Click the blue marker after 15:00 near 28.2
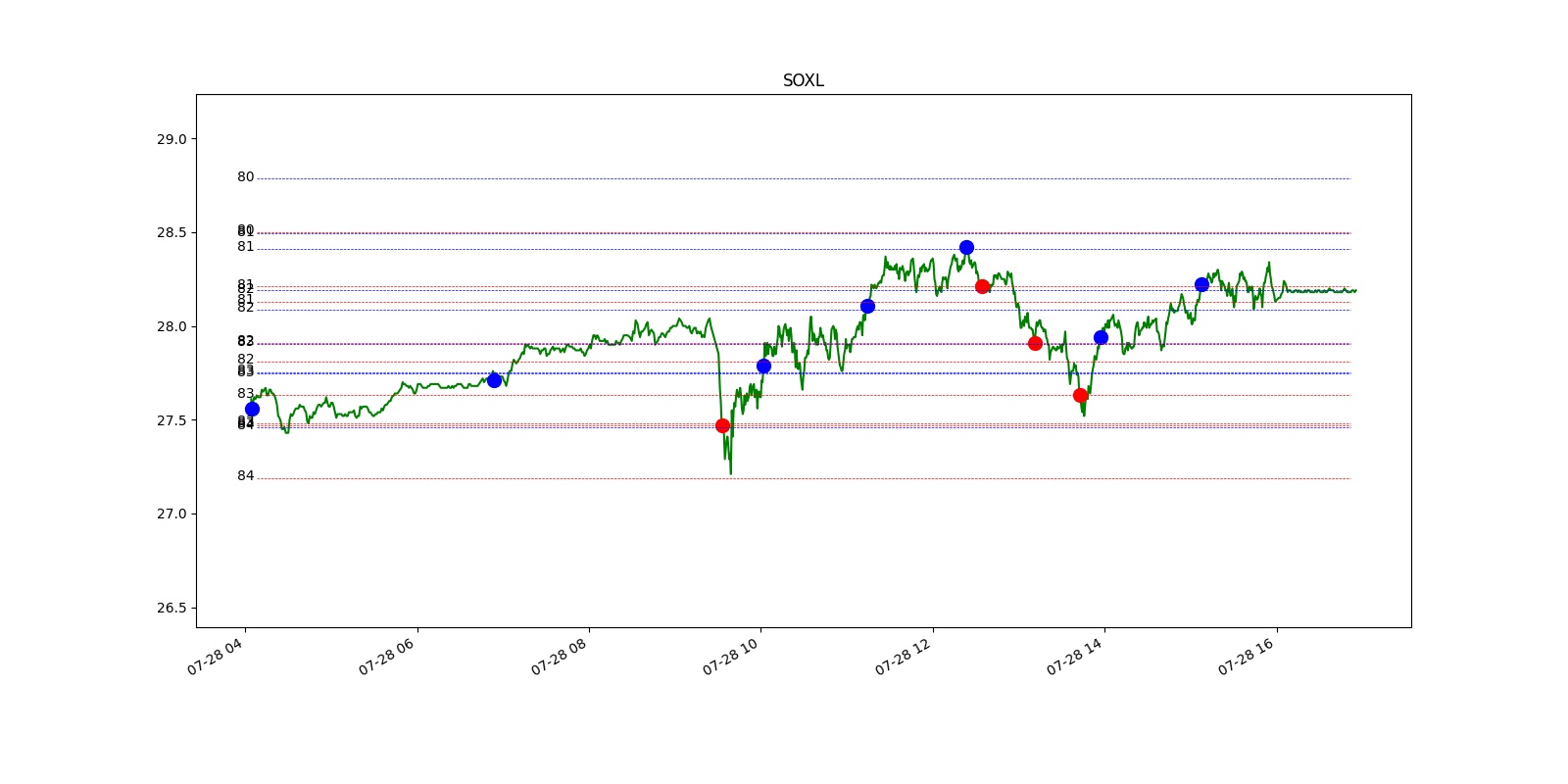The image size is (1568, 784). pyautogui.click(x=1201, y=284)
